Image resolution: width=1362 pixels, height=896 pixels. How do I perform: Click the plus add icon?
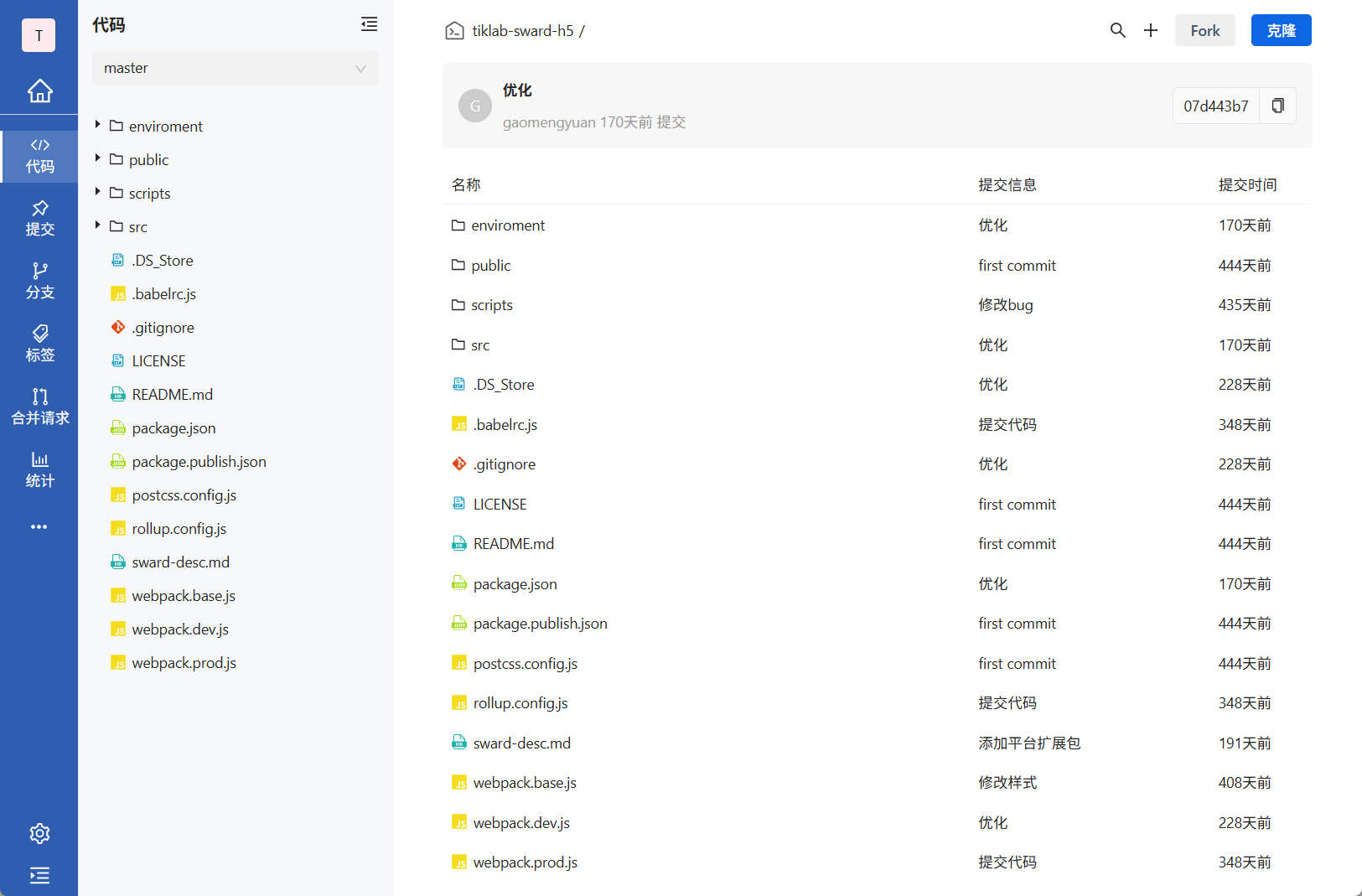[1151, 30]
